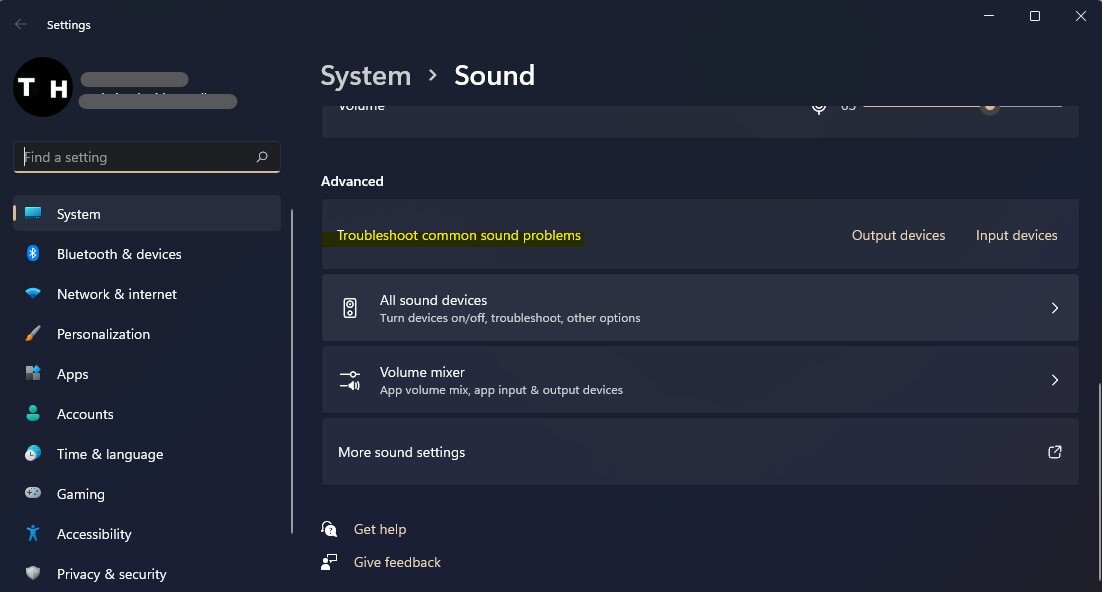1102x592 pixels.
Task: Click the Find a setting search box
Action: click(135, 157)
